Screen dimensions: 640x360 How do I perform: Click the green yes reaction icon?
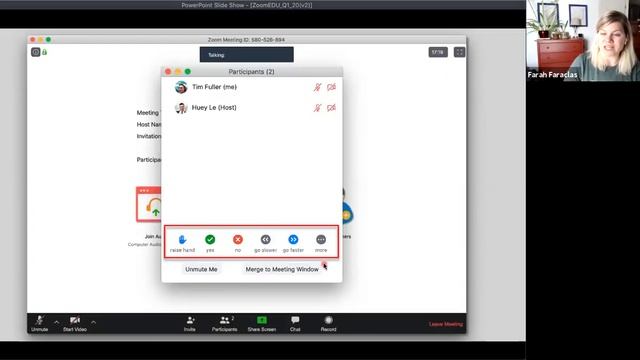click(210, 240)
